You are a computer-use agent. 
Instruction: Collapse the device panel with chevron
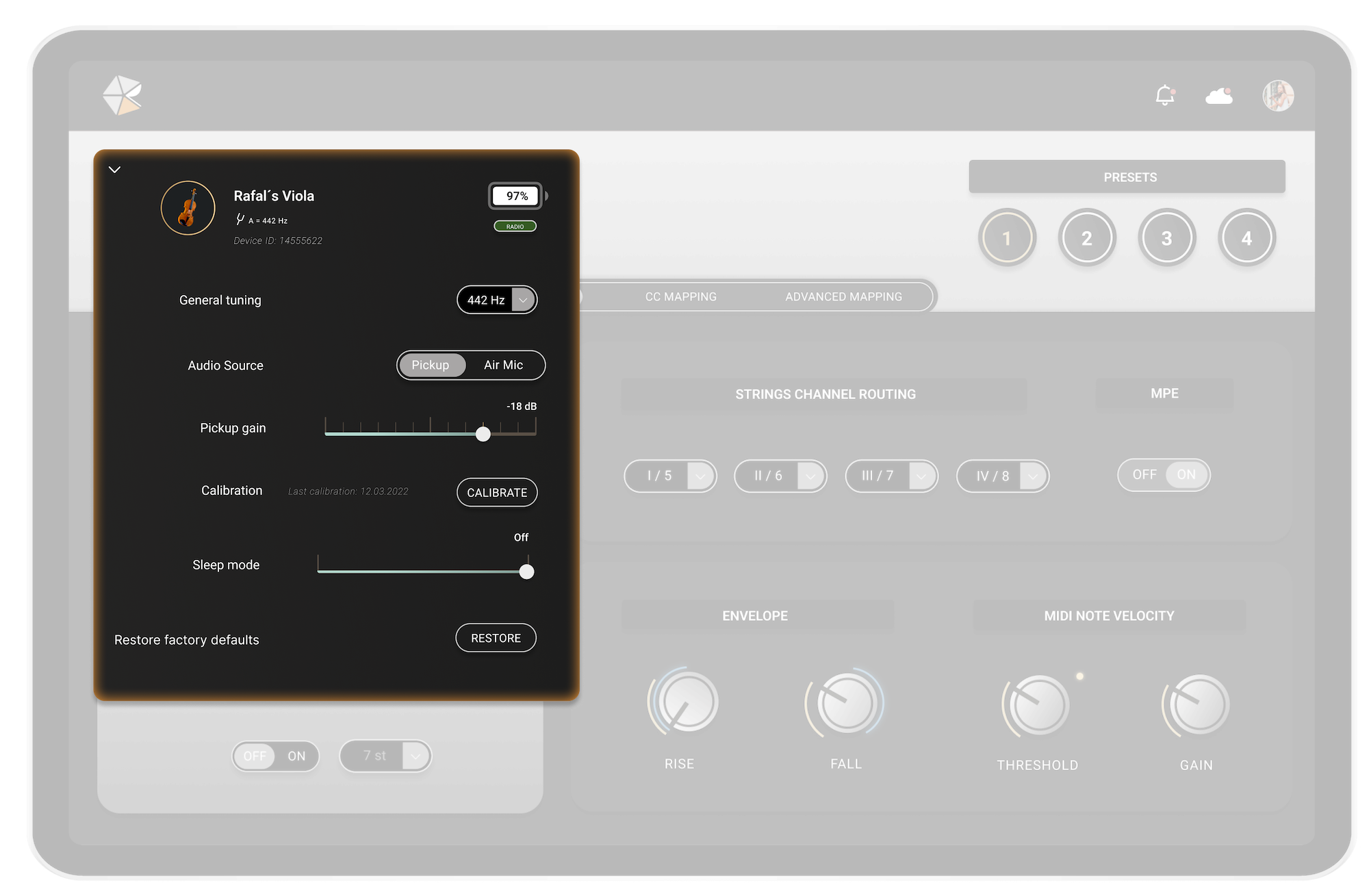[x=114, y=170]
